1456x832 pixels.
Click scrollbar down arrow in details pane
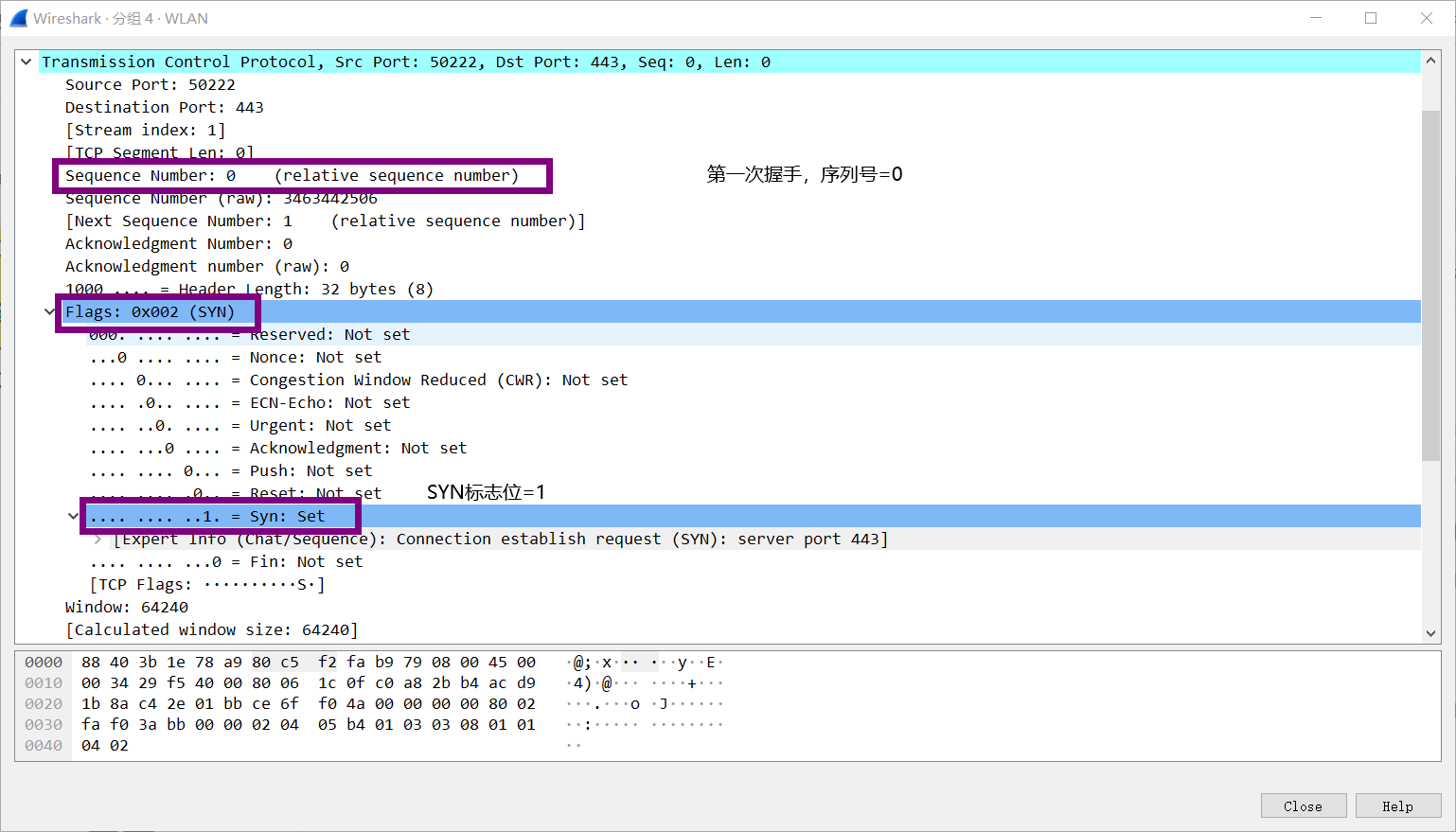1430,633
